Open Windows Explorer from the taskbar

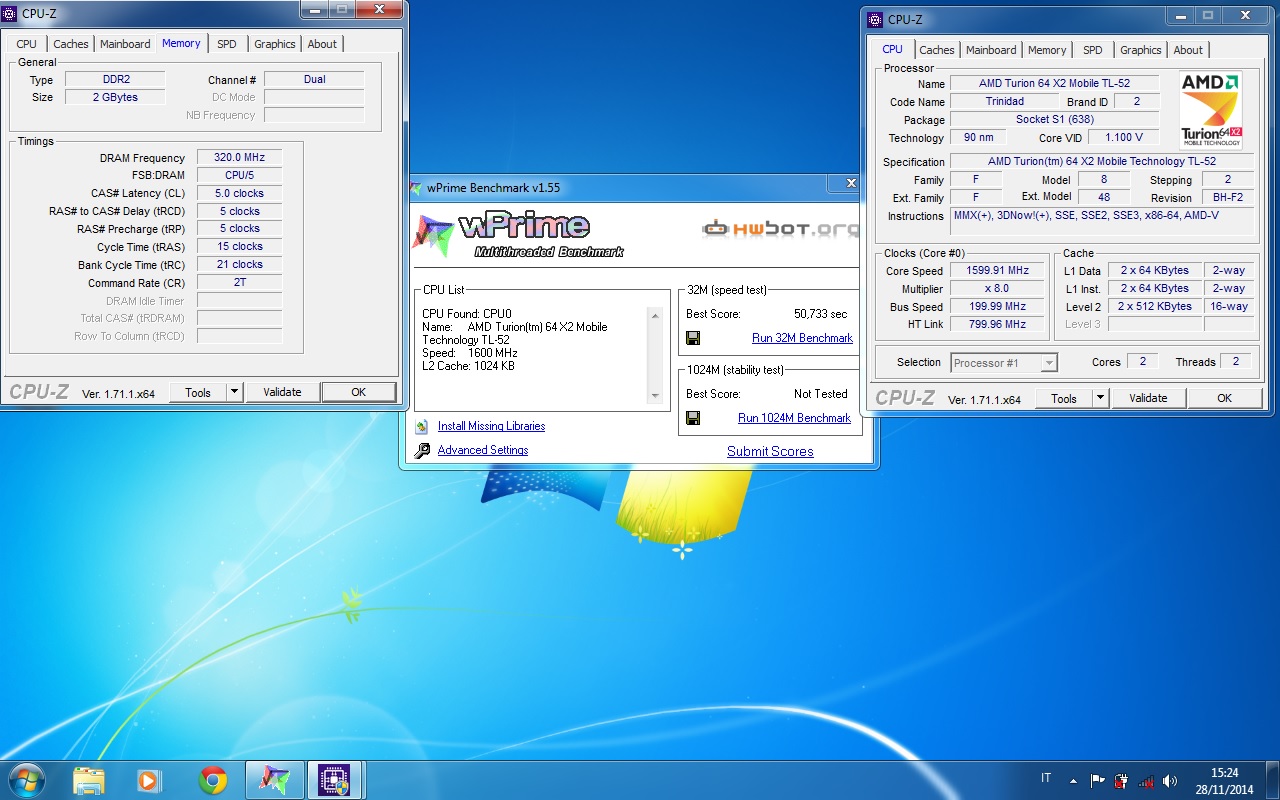89,780
